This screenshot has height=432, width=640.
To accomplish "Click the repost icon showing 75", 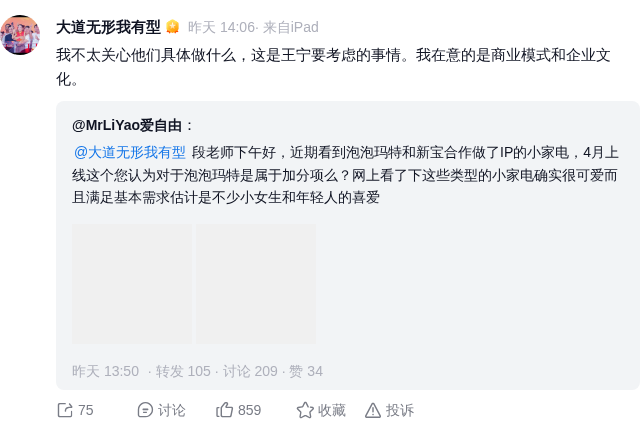I will [x=65, y=410].
